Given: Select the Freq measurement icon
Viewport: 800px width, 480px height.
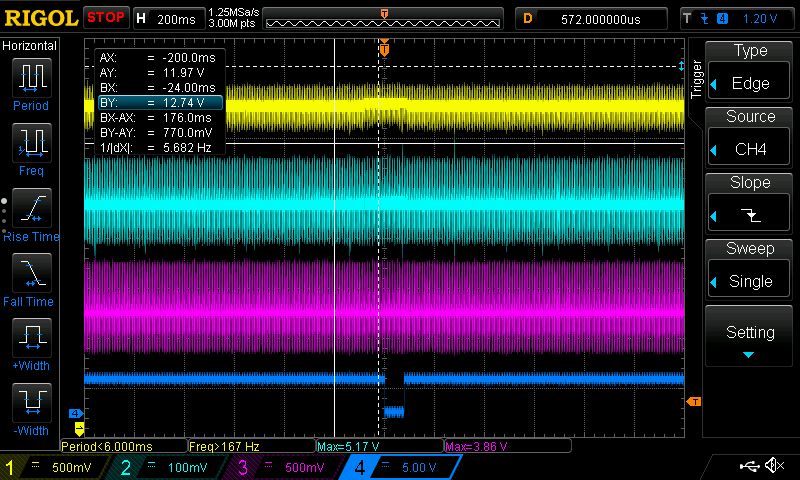Looking at the screenshot, I should (x=32, y=143).
